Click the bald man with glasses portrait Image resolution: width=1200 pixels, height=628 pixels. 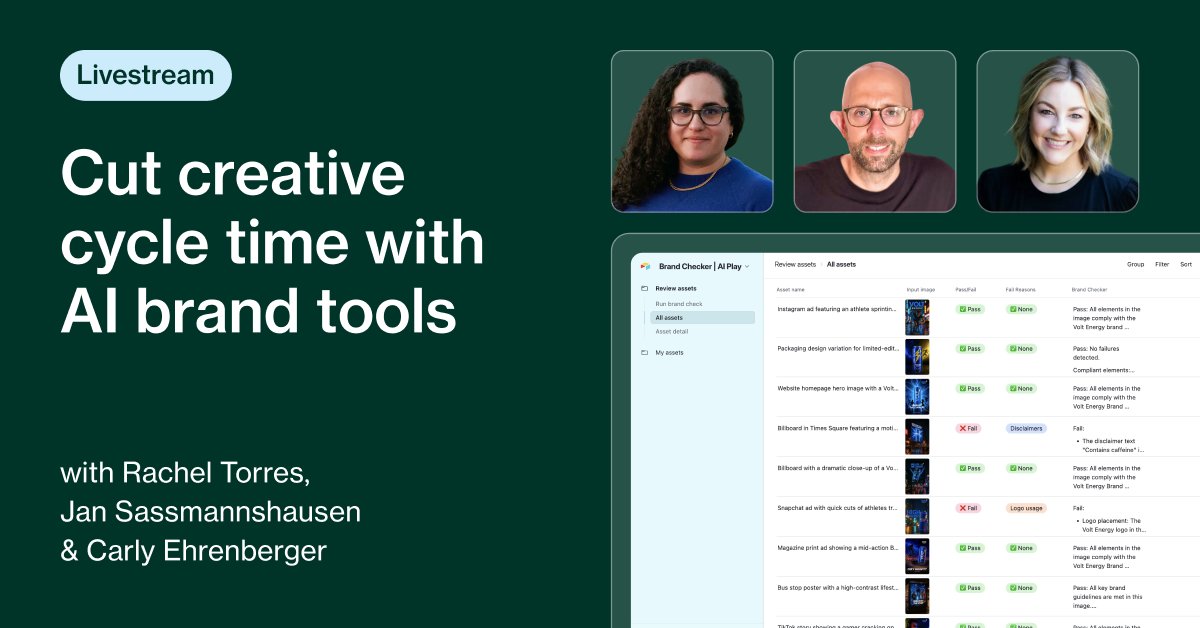click(x=875, y=131)
